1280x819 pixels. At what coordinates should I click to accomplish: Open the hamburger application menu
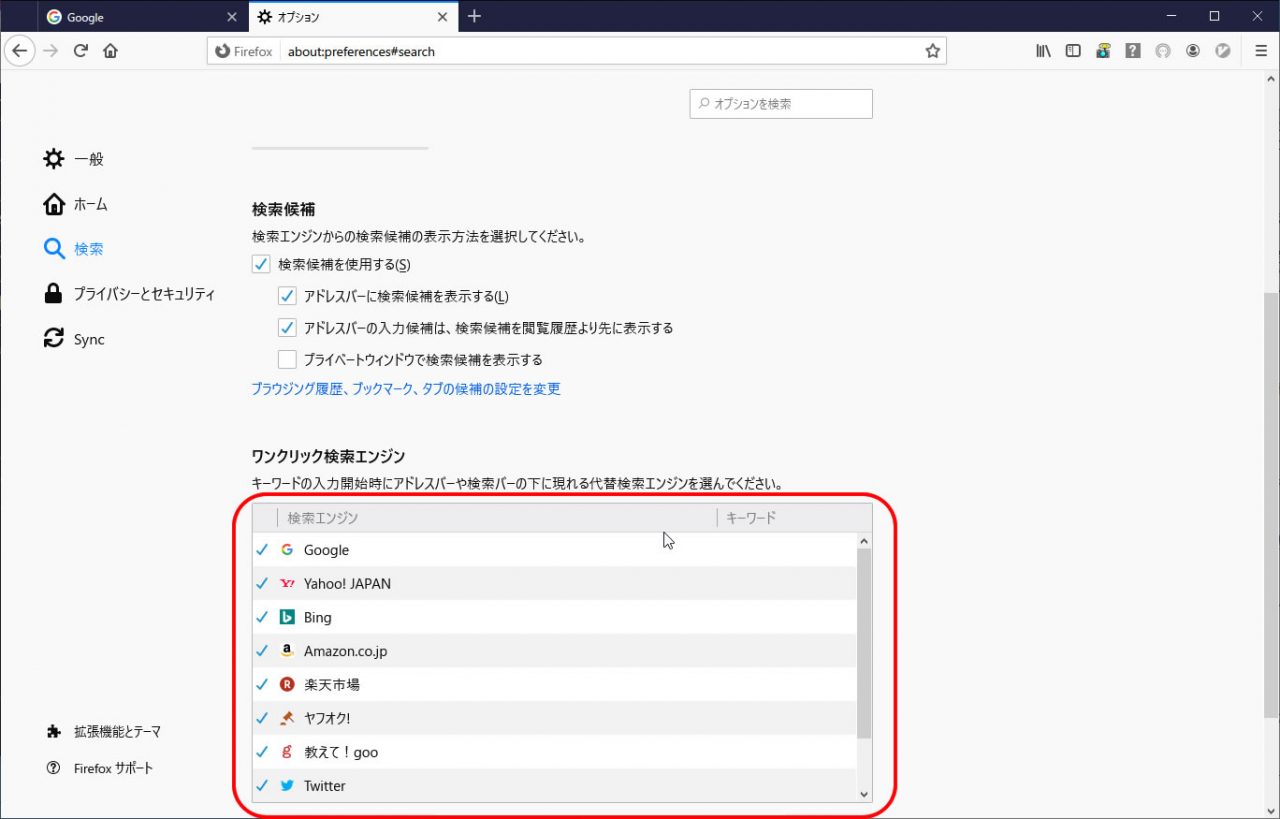click(x=1260, y=51)
